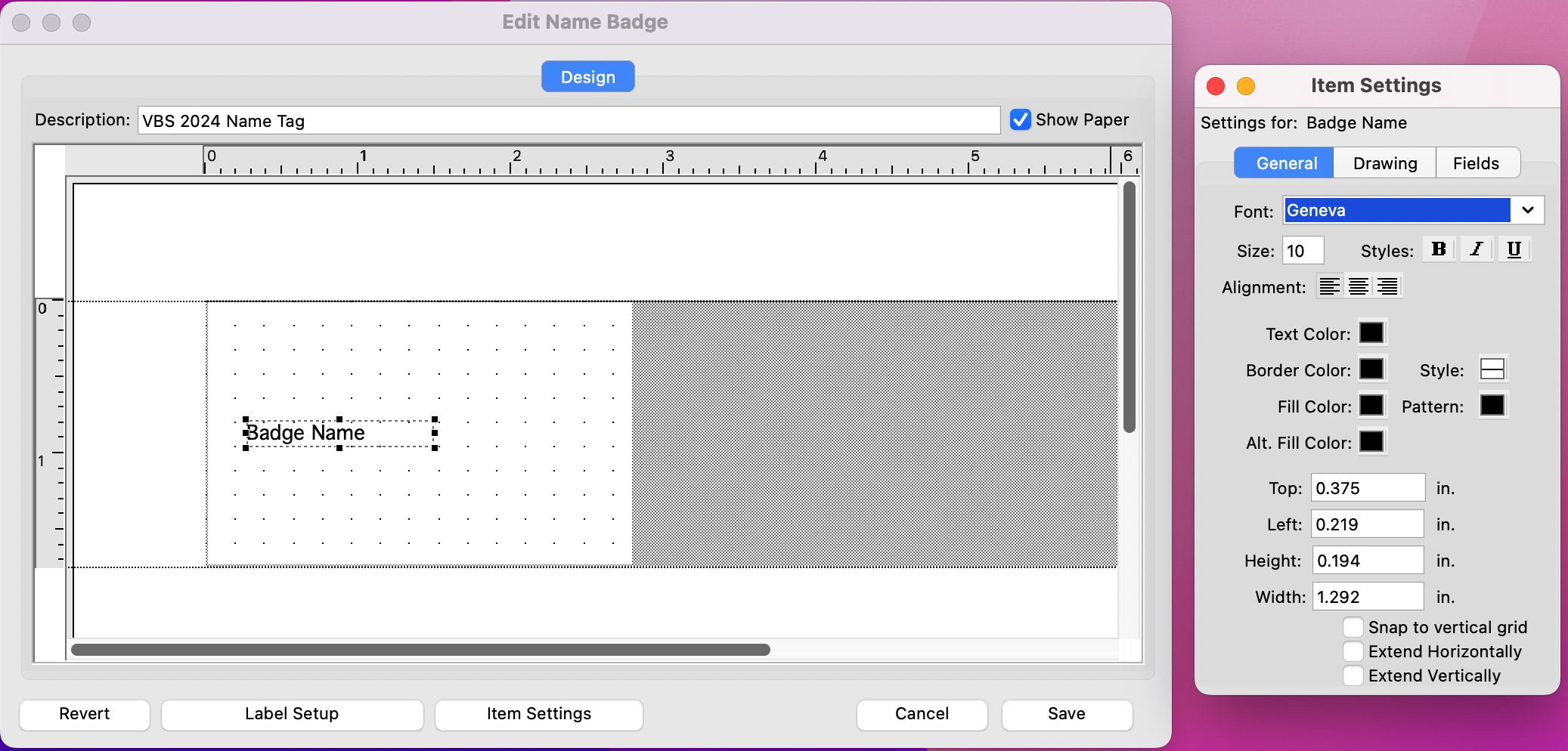Toggle Underline text style
Image resolution: width=1568 pixels, height=751 pixels.
(1514, 249)
